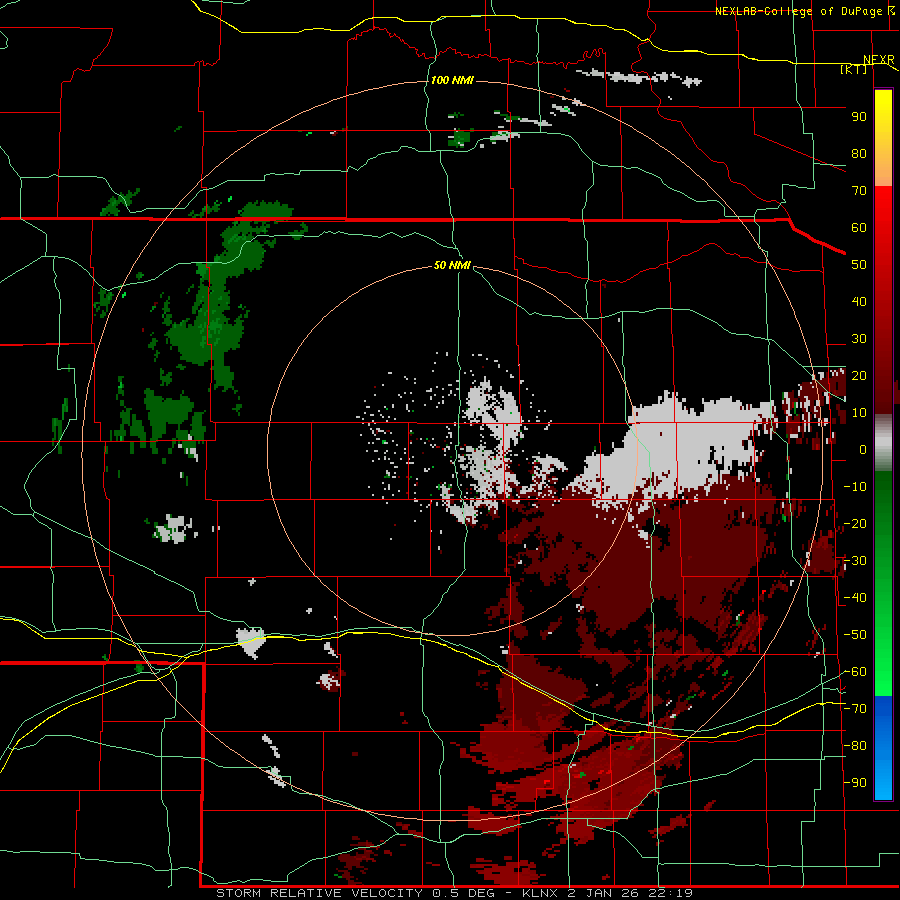This screenshot has height=900, width=900.
Task: Click the 0 value on velocity scale
Action: click(863, 449)
